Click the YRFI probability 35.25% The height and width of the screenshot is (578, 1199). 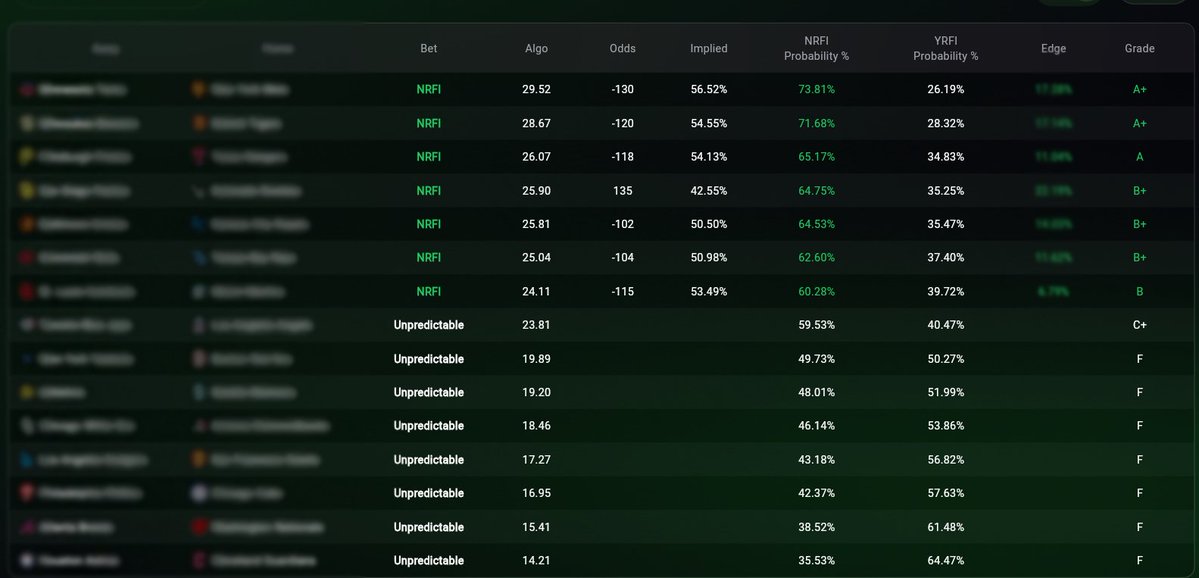[945, 190]
